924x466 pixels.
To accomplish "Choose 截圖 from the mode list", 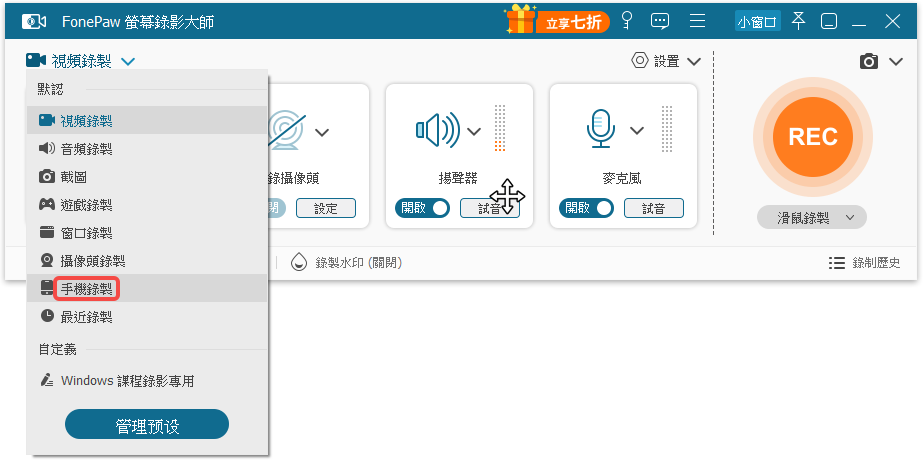I will (x=147, y=176).
